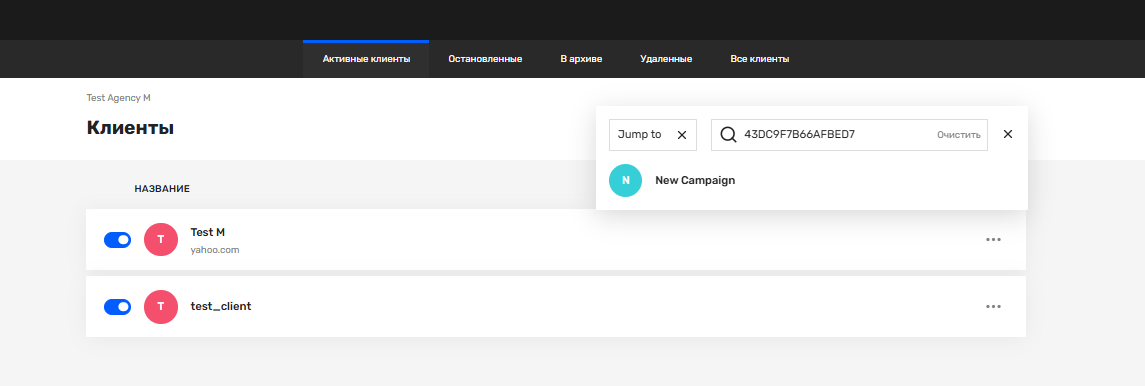
Task: Open the В архиве tab
Action: click(581, 59)
